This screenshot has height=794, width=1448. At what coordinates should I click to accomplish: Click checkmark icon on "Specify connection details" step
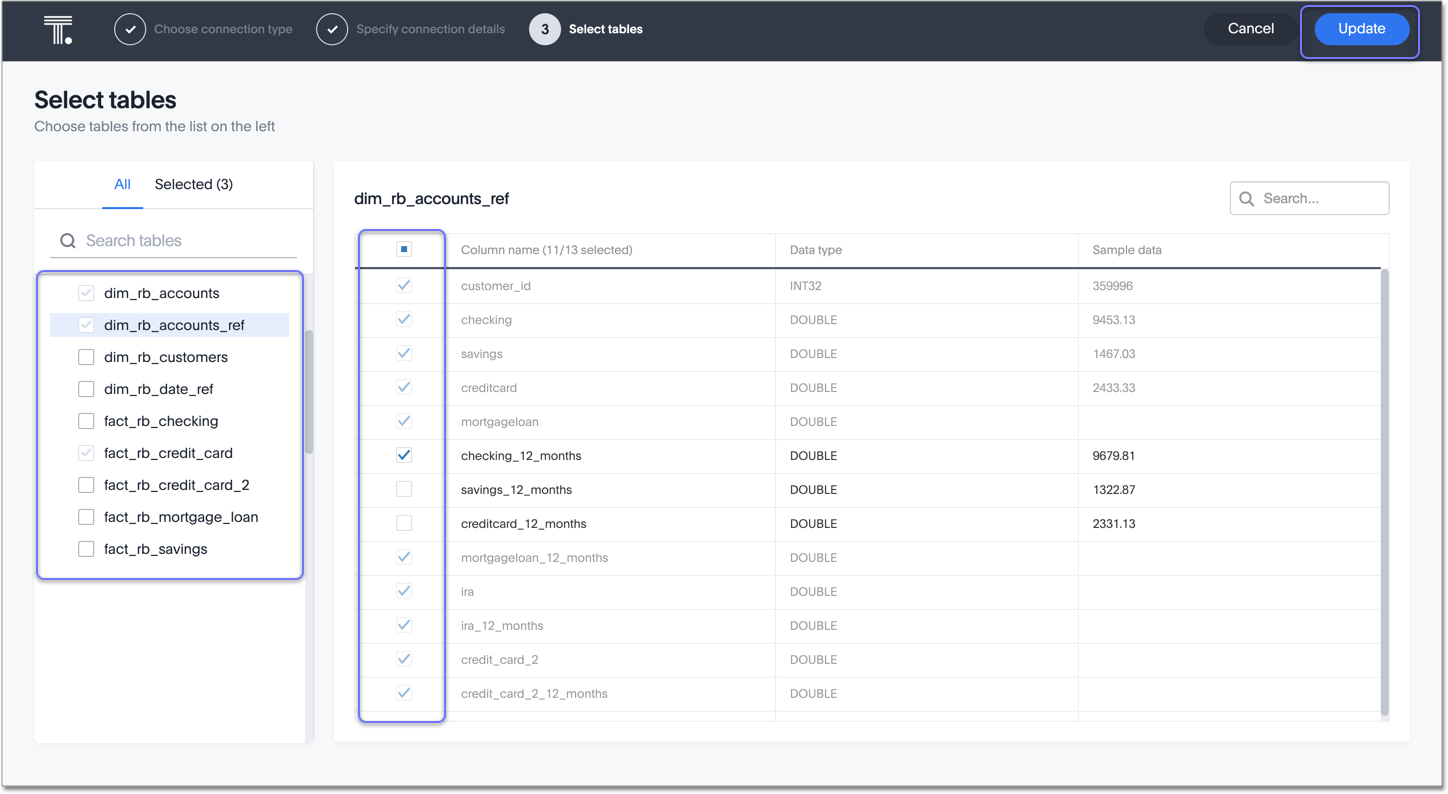(x=333, y=29)
